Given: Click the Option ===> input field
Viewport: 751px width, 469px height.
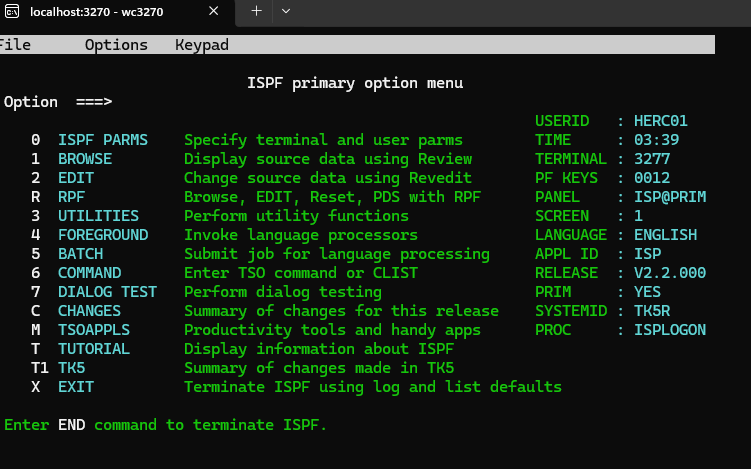Looking at the screenshot, I should (x=412, y=102).
